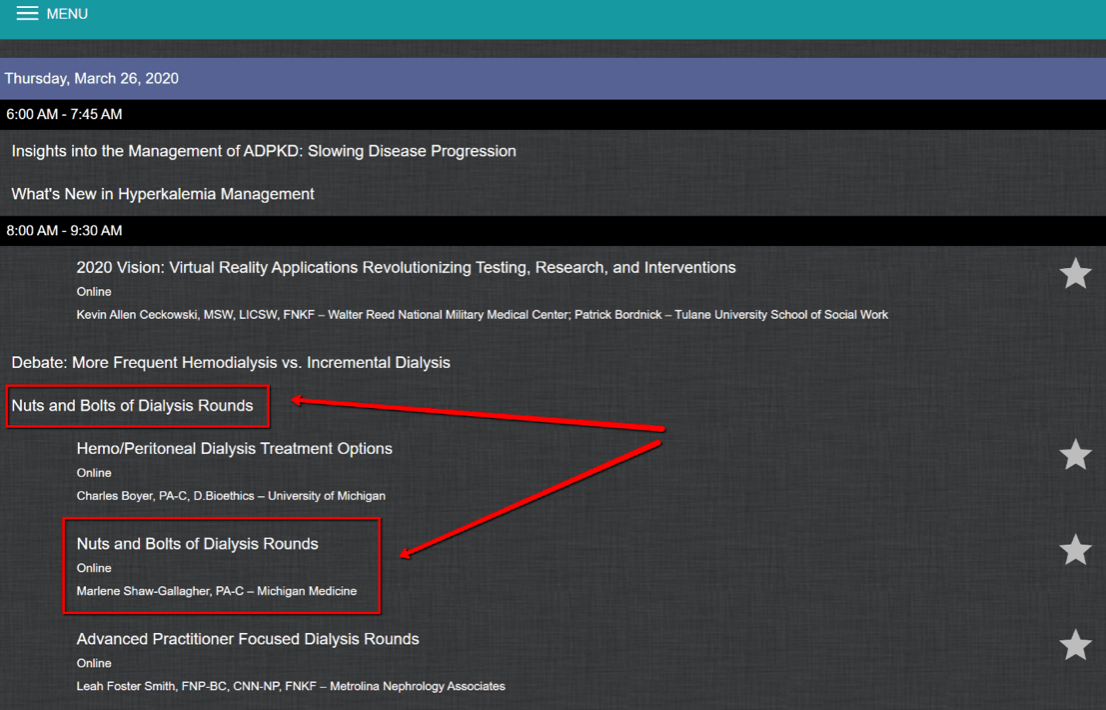Click speaker line Kevin Allen Ceckowski
Image resolution: width=1106 pixels, height=710 pixels.
pos(482,314)
